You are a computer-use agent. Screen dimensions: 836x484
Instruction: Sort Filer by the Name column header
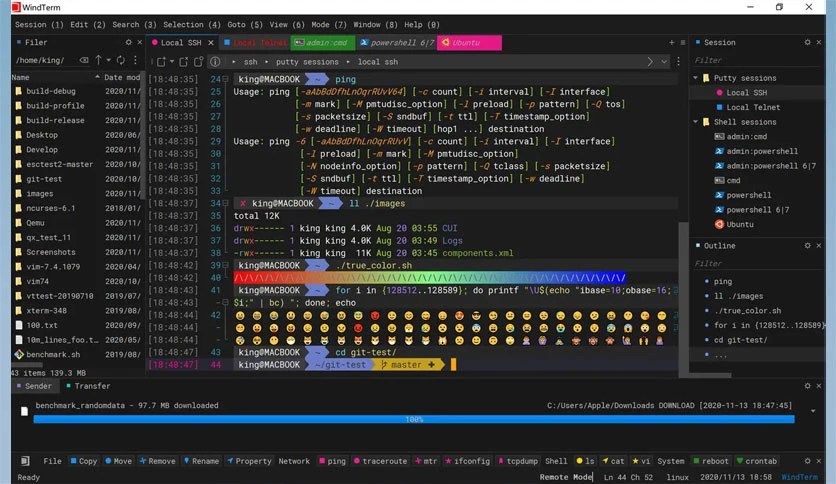[x=56, y=77]
